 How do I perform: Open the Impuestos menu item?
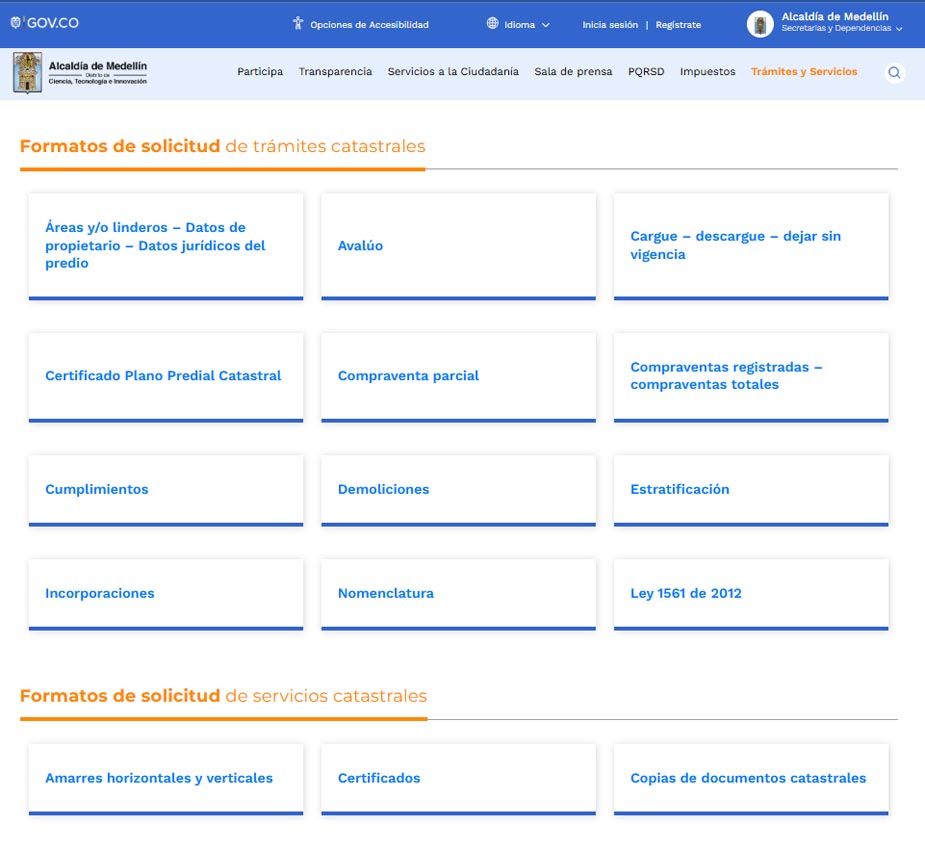(707, 72)
